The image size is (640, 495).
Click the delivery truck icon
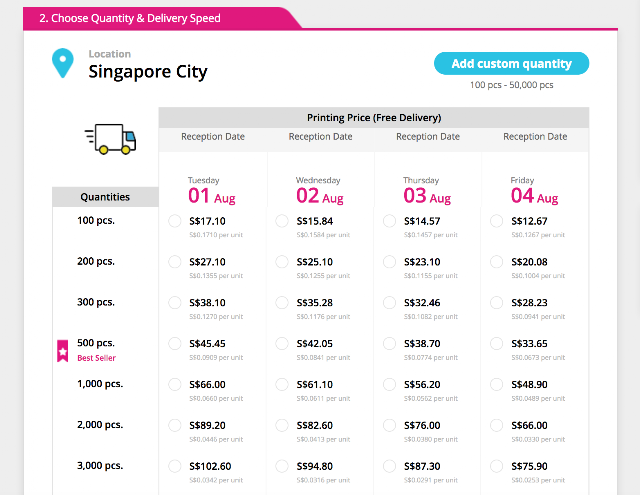110,139
